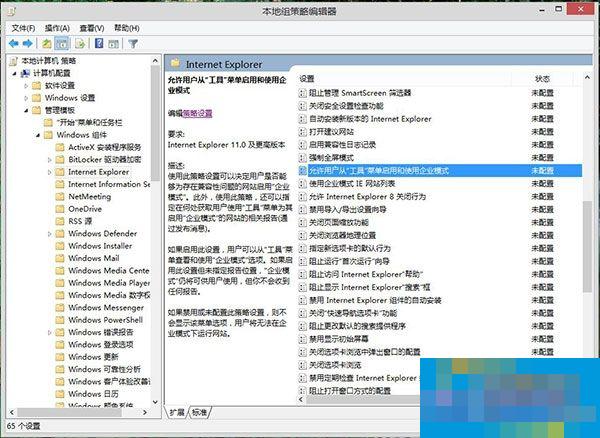Click policy icon beside 阻止管理 SmartScreen 筛选器
600x438 pixels.
(303, 93)
